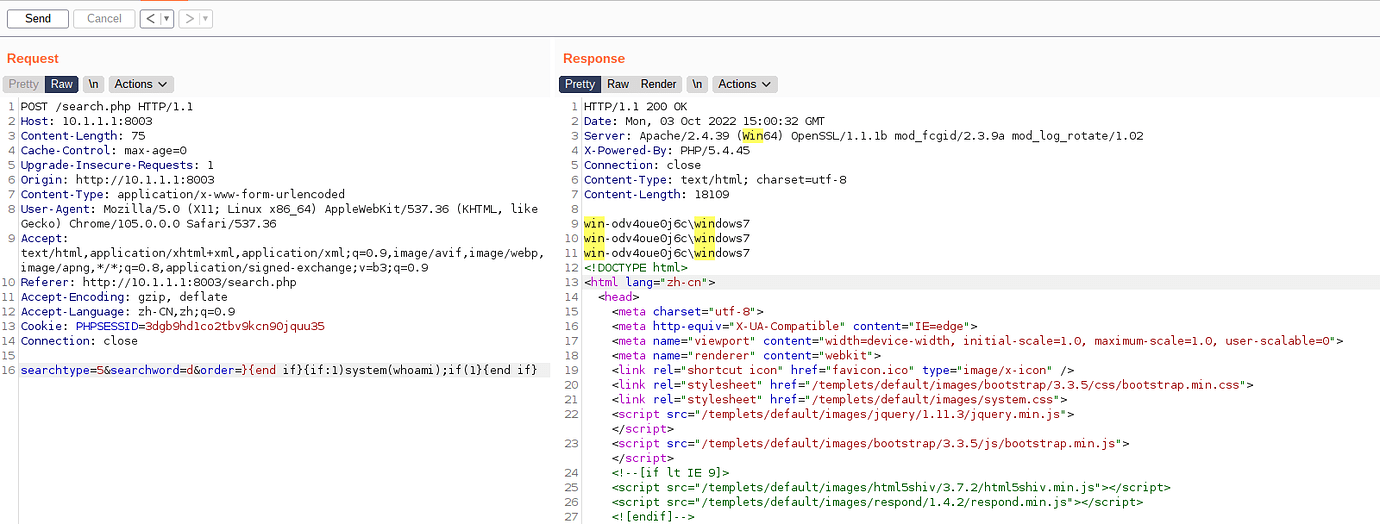1380x524 pixels.
Task: Click the "Connection: close" request header
Action: 80,341
